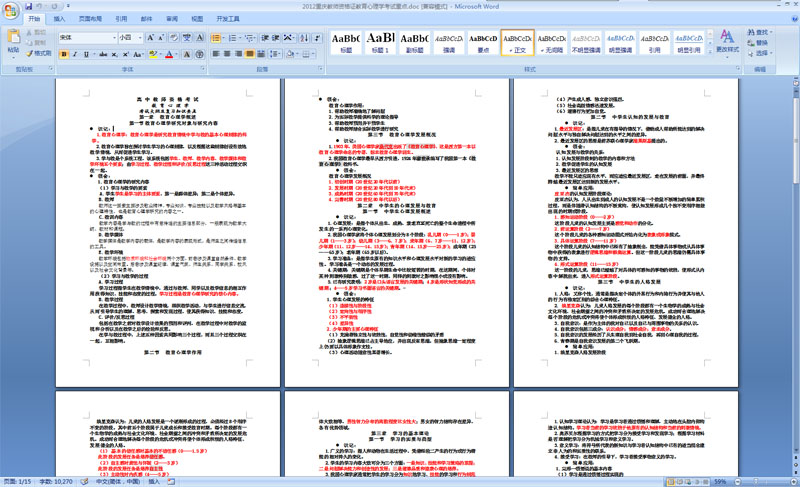Click the Undo arrow icon

[40, 7]
